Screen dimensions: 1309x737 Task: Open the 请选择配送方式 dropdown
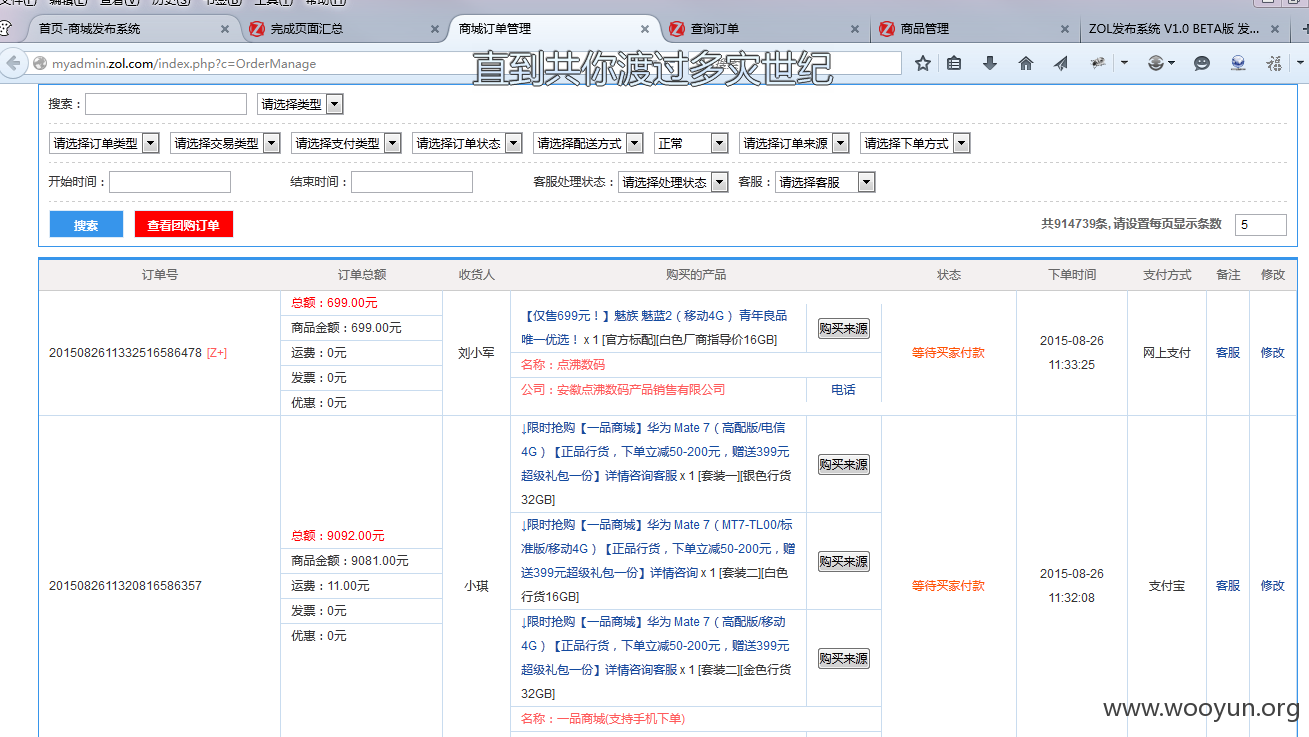(x=588, y=143)
